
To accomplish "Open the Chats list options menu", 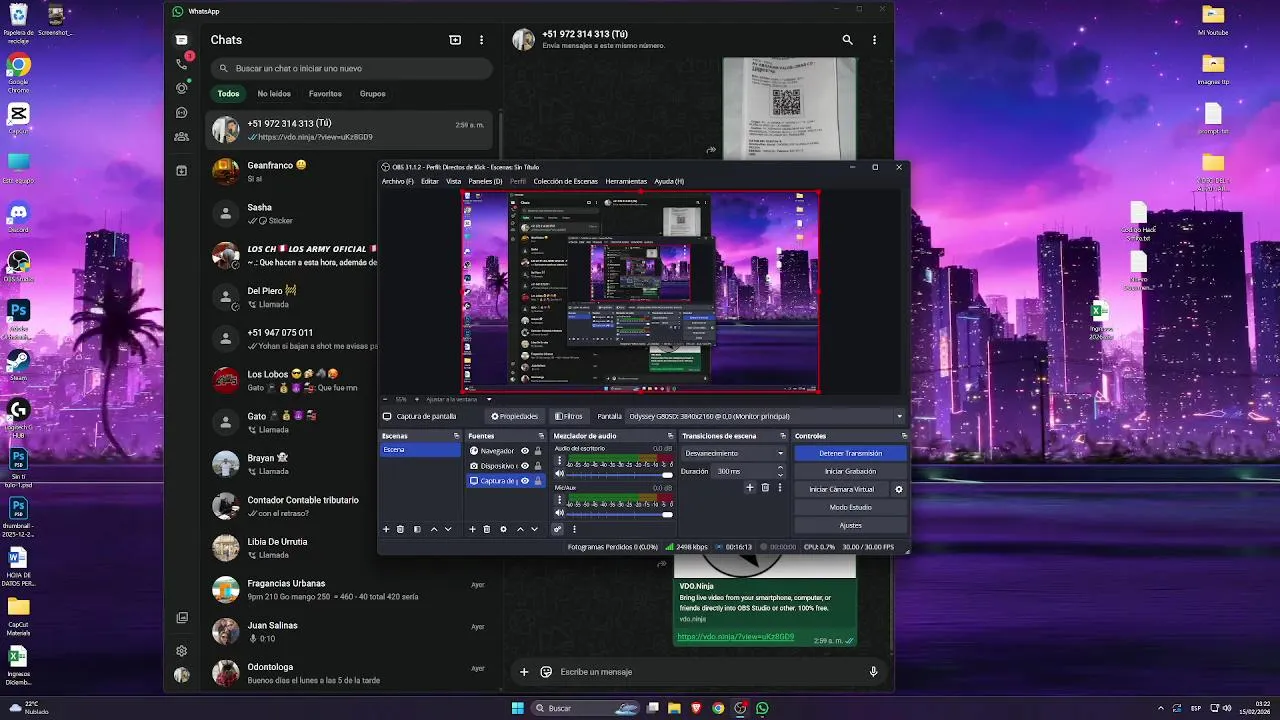I will click(481, 40).
